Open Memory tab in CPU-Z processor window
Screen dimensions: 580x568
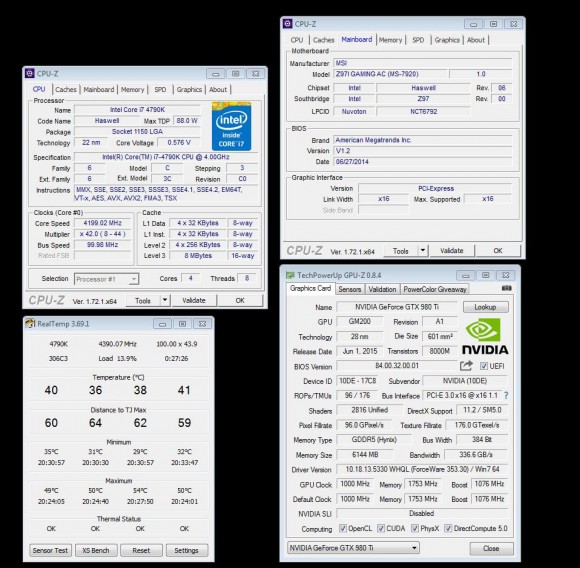(132, 89)
